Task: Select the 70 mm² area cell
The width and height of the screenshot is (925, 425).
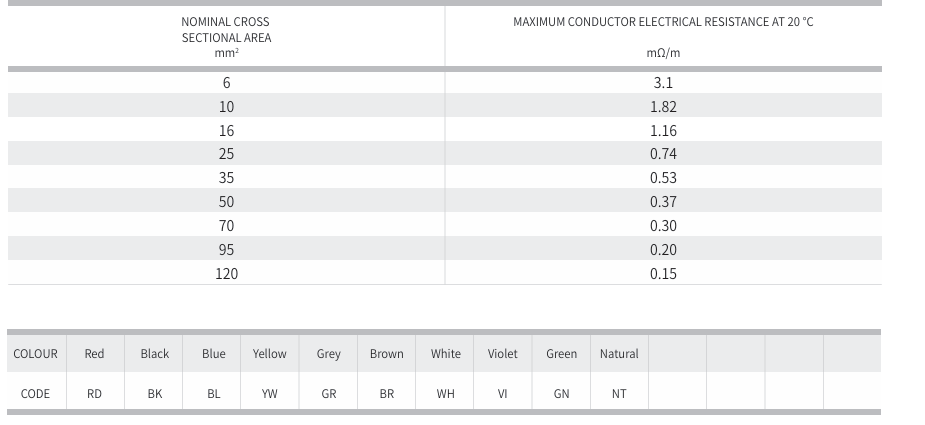Action: pyautogui.click(x=226, y=226)
